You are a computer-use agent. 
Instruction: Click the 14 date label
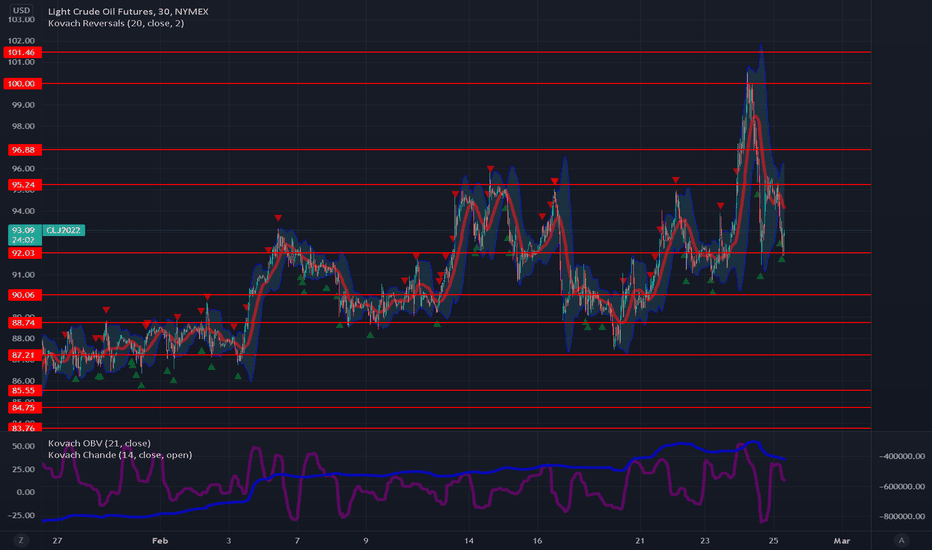point(469,540)
